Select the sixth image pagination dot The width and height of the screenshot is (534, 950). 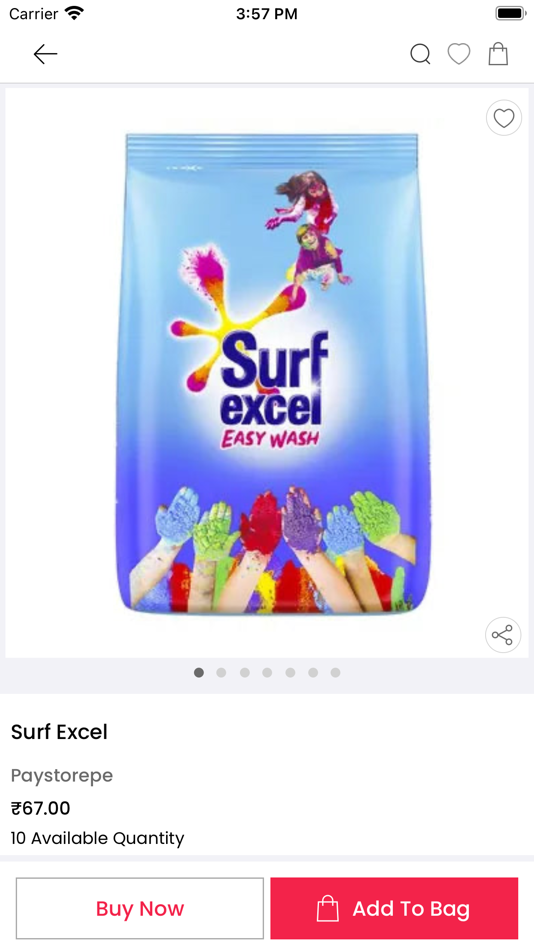[x=313, y=673]
